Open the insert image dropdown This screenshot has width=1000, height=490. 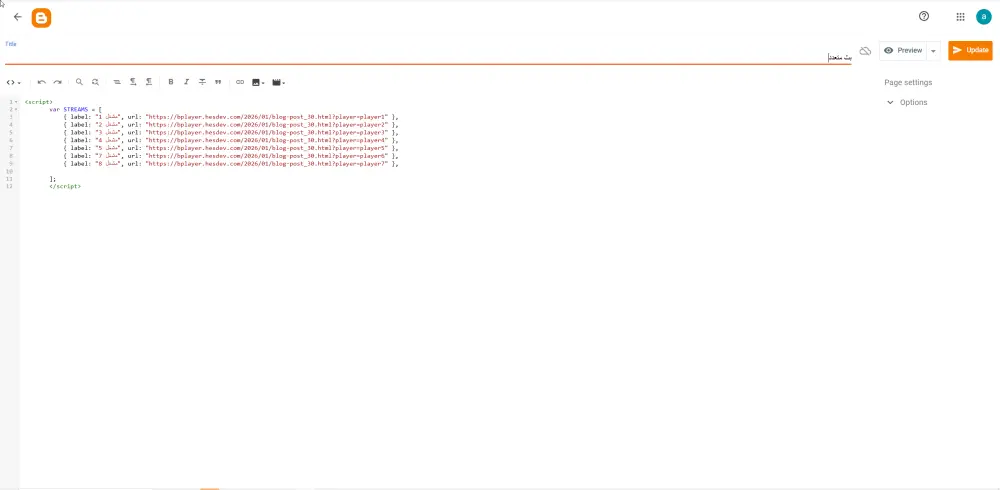pyautogui.click(x=258, y=82)
